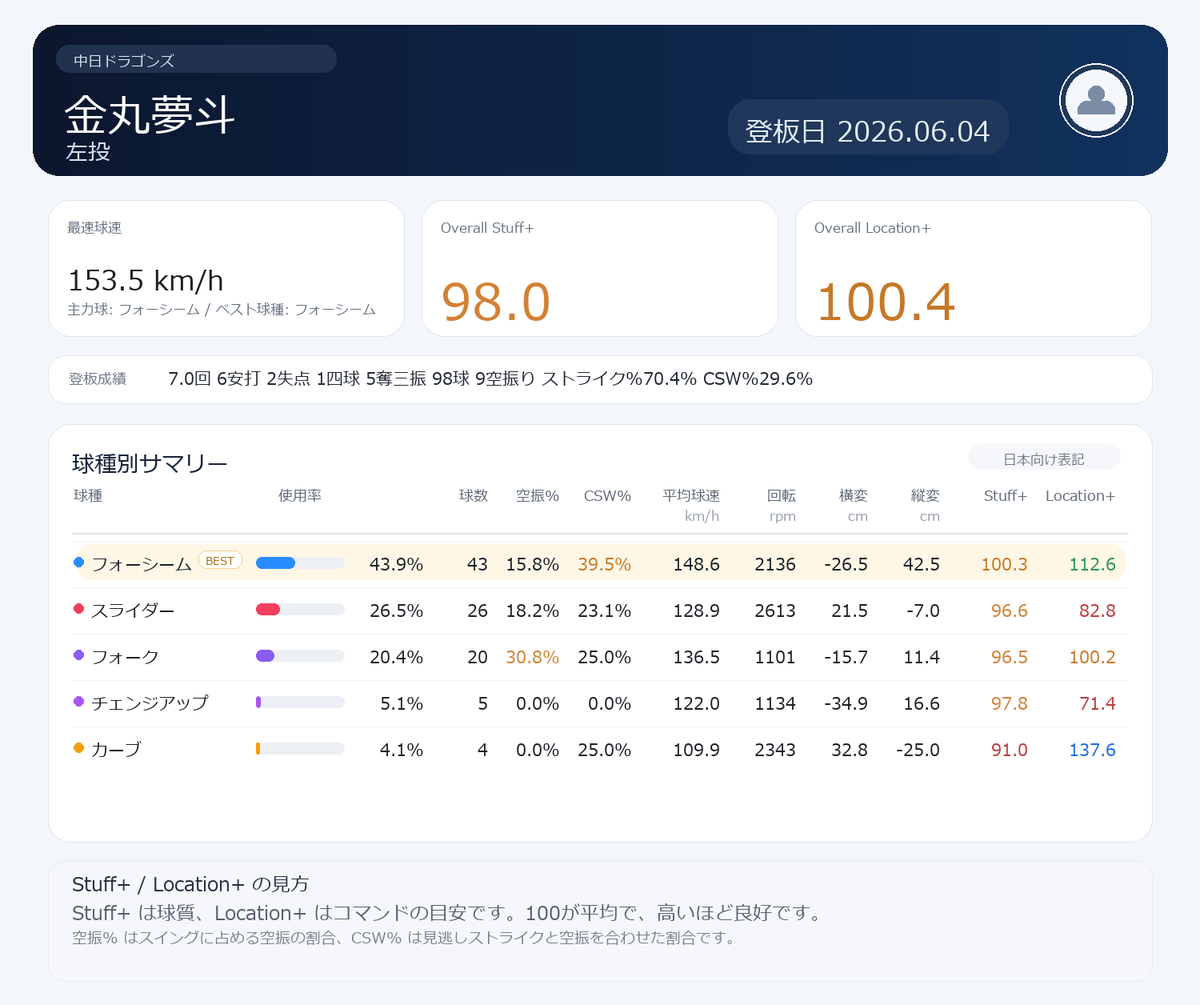Click カーブ horizontal movement 32.8

point(848,749)
